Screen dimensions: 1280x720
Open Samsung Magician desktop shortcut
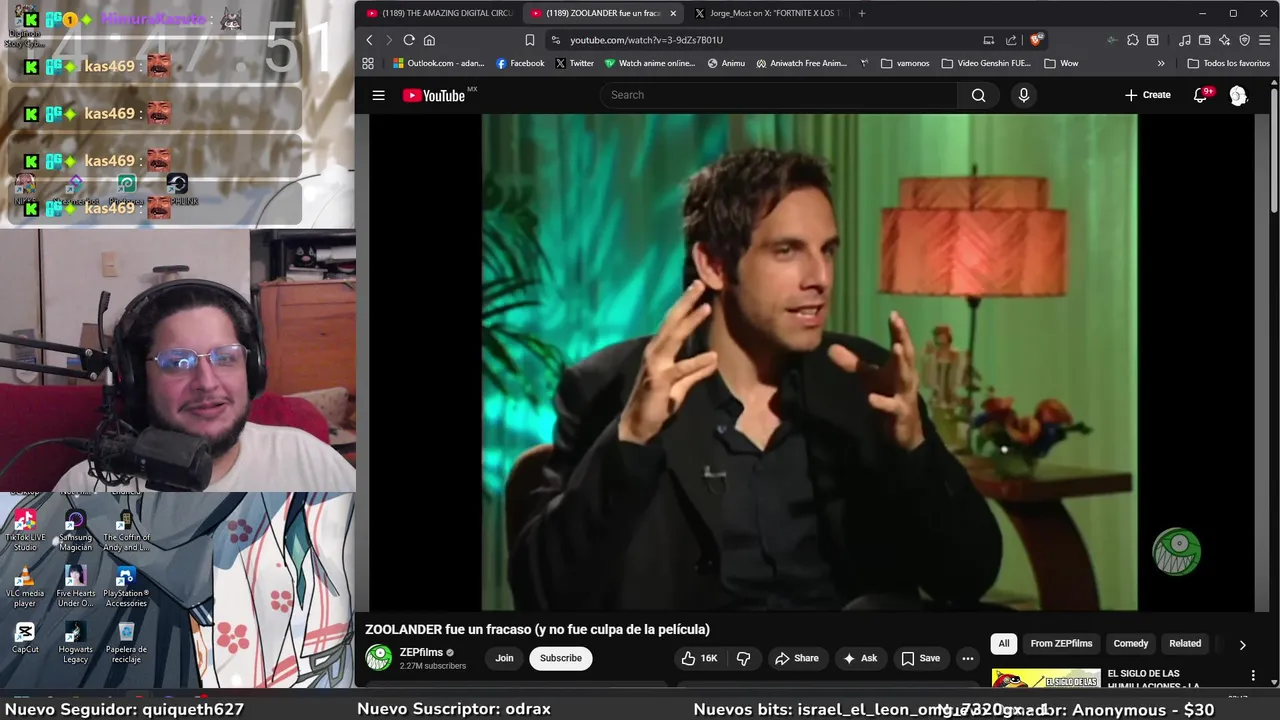tap(75, 530)
